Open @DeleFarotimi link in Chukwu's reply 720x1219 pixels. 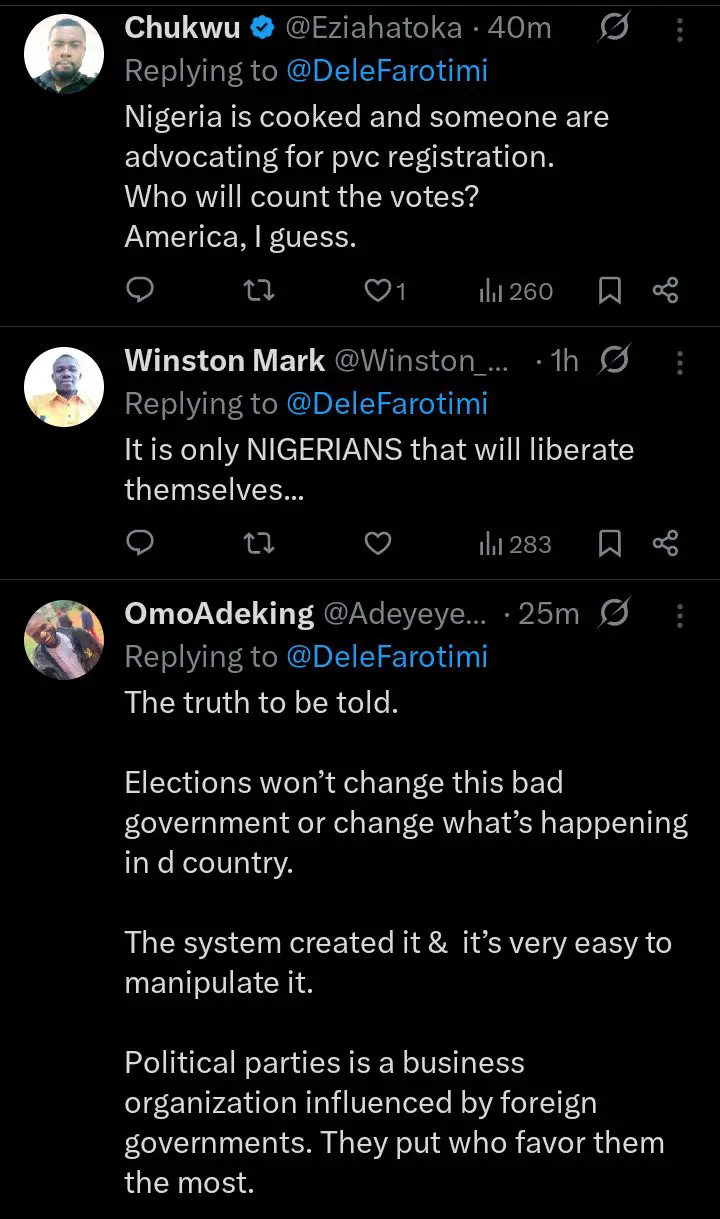(387, 71)
